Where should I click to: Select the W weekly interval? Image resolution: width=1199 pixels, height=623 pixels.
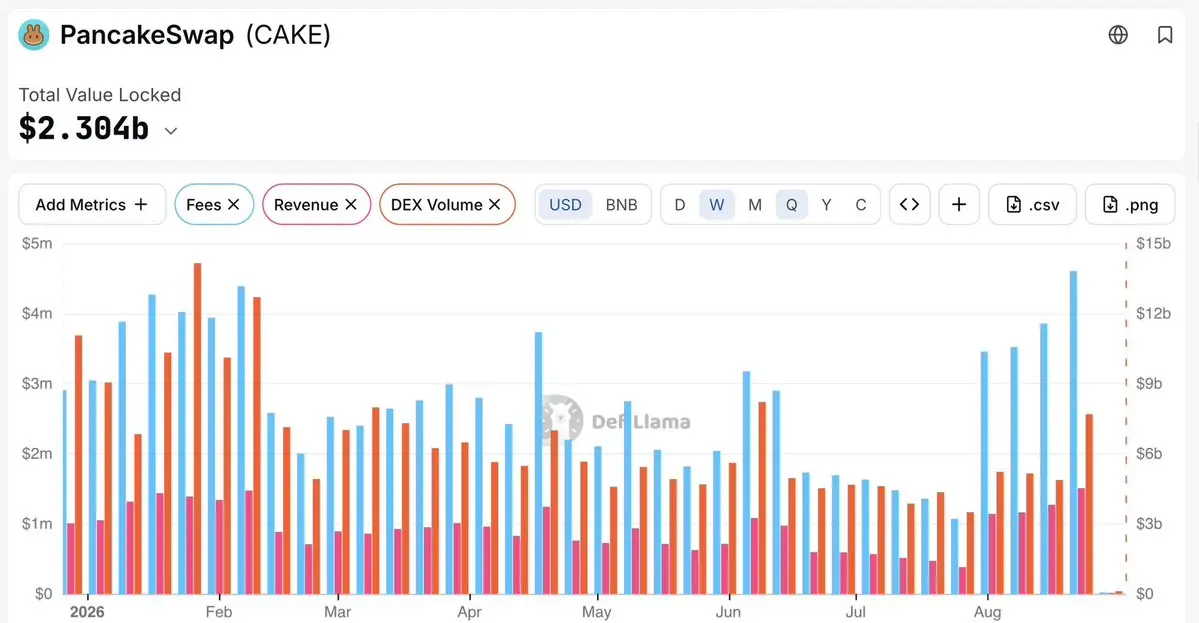pos(716,205)
